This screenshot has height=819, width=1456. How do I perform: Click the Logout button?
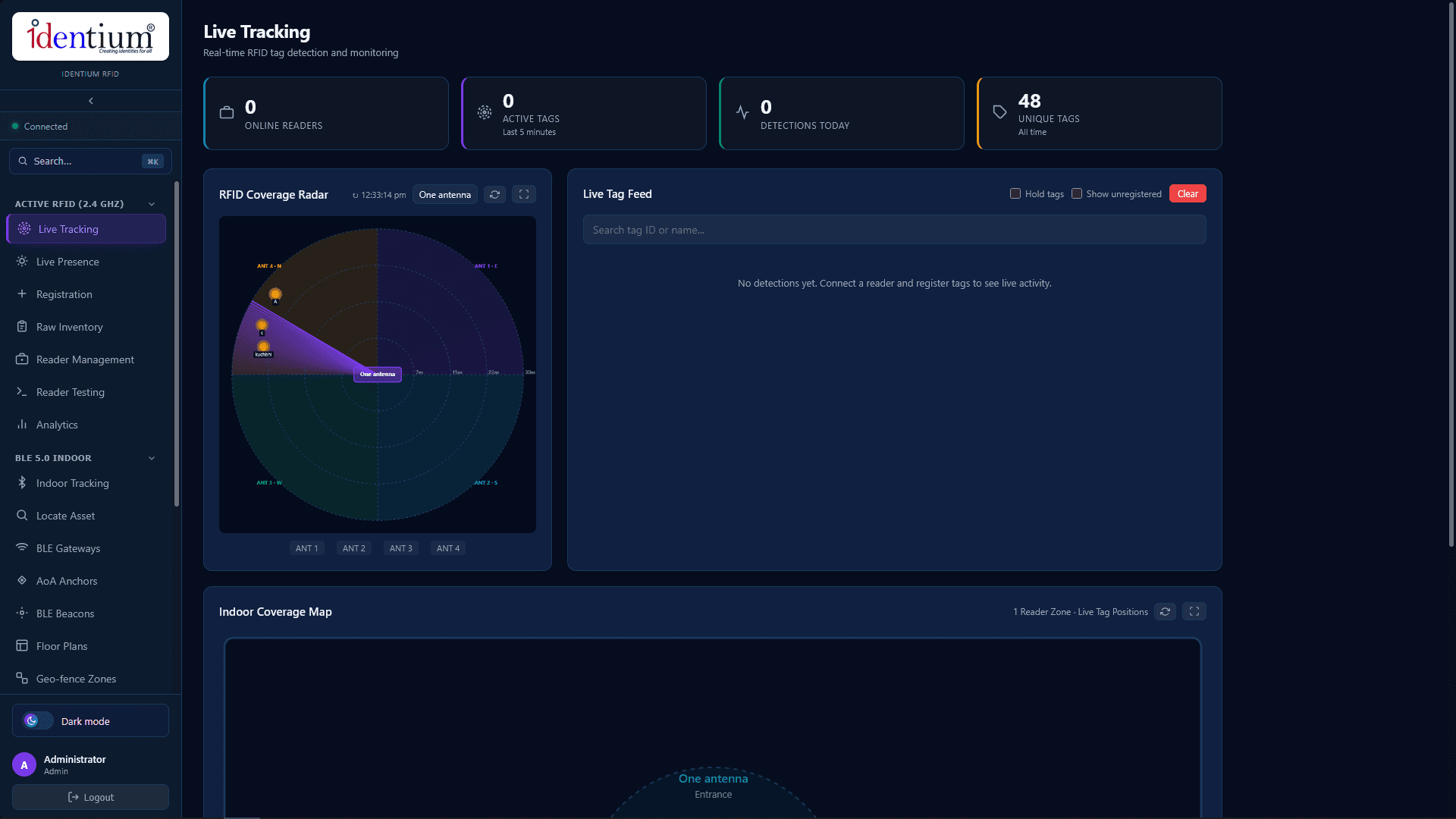90,797
